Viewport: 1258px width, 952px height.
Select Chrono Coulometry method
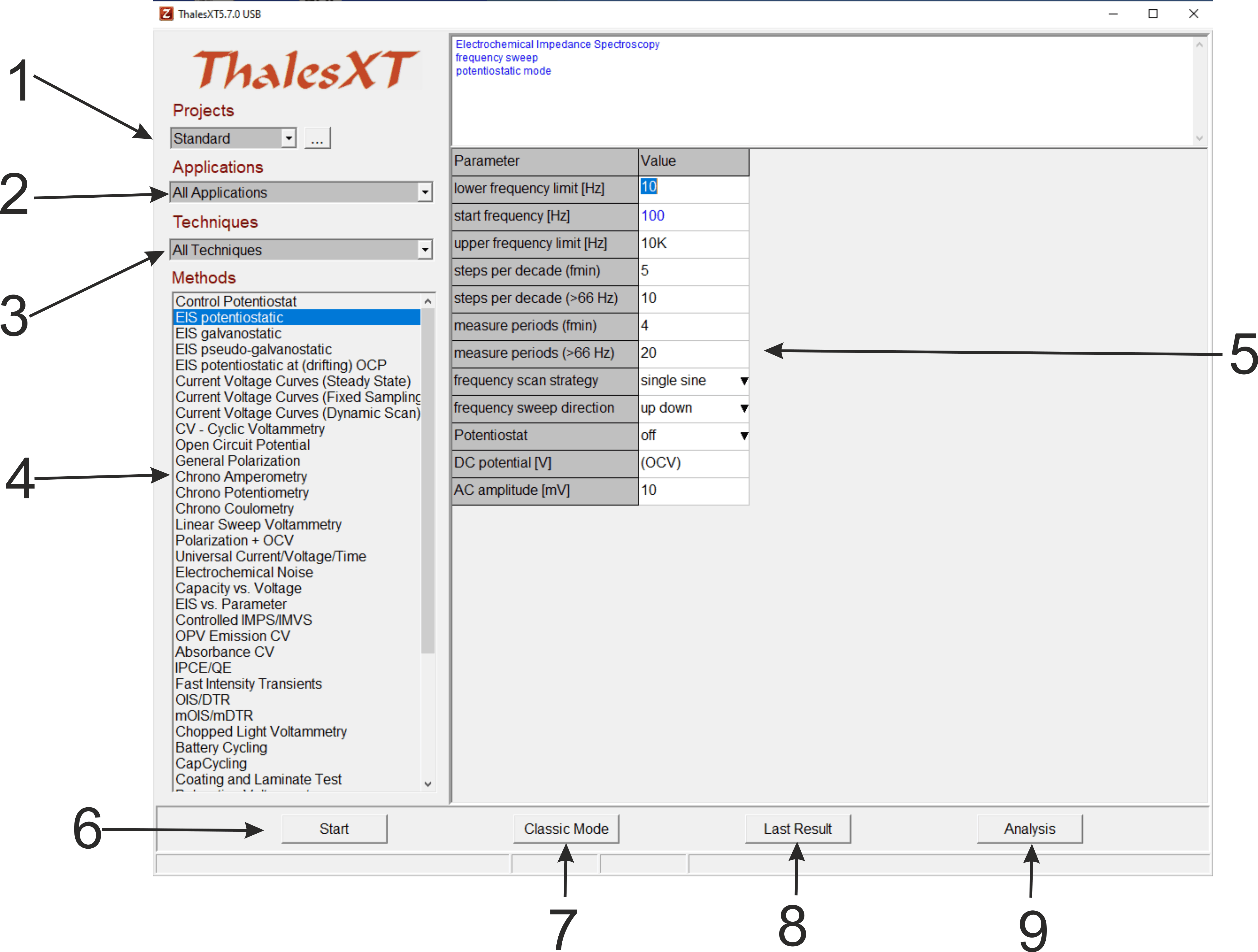coord(297,508)
